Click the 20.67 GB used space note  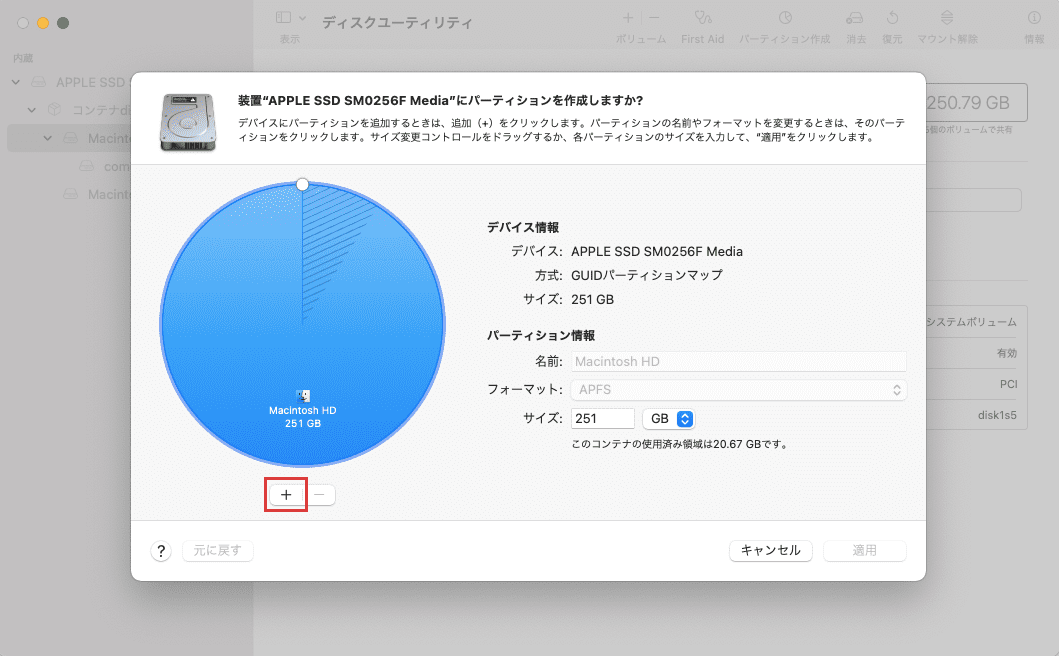[x=679, y=445]
